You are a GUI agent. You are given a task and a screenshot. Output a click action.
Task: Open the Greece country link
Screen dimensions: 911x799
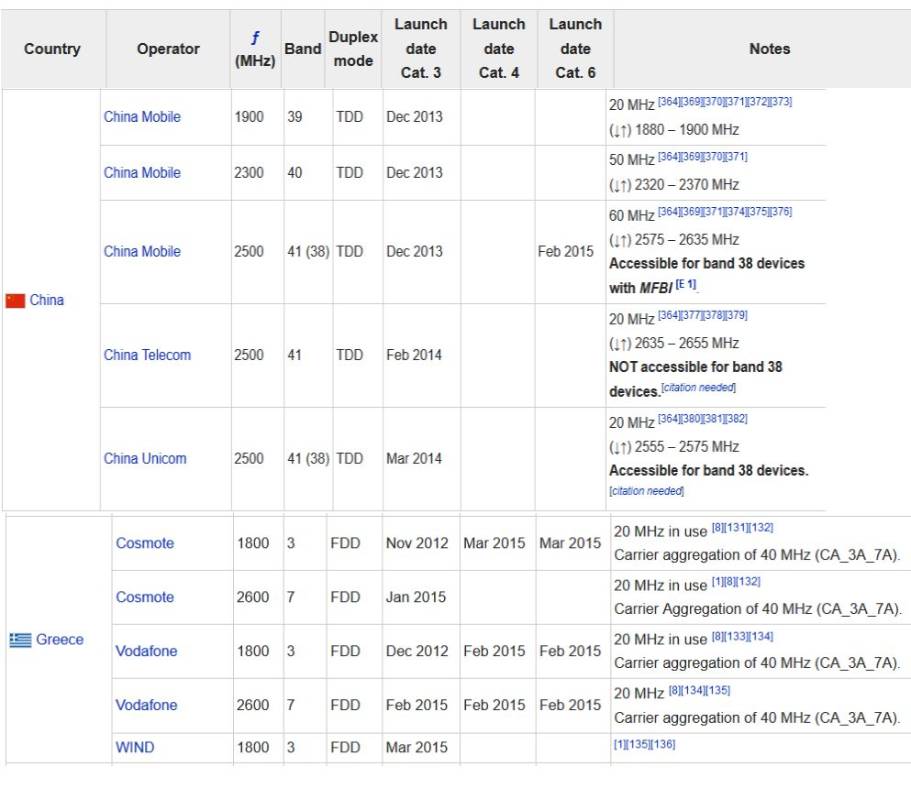coord(60,640)
